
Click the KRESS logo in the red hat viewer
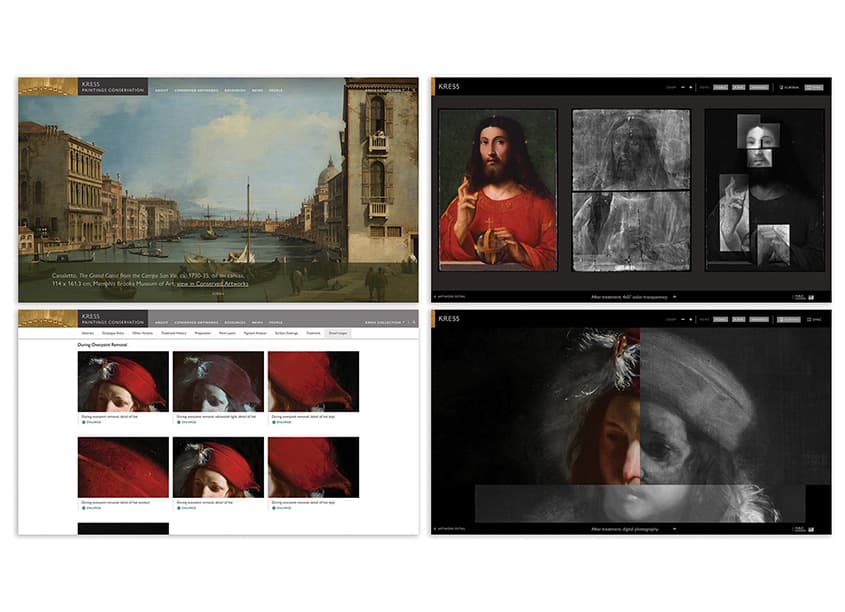click(449, 318)
